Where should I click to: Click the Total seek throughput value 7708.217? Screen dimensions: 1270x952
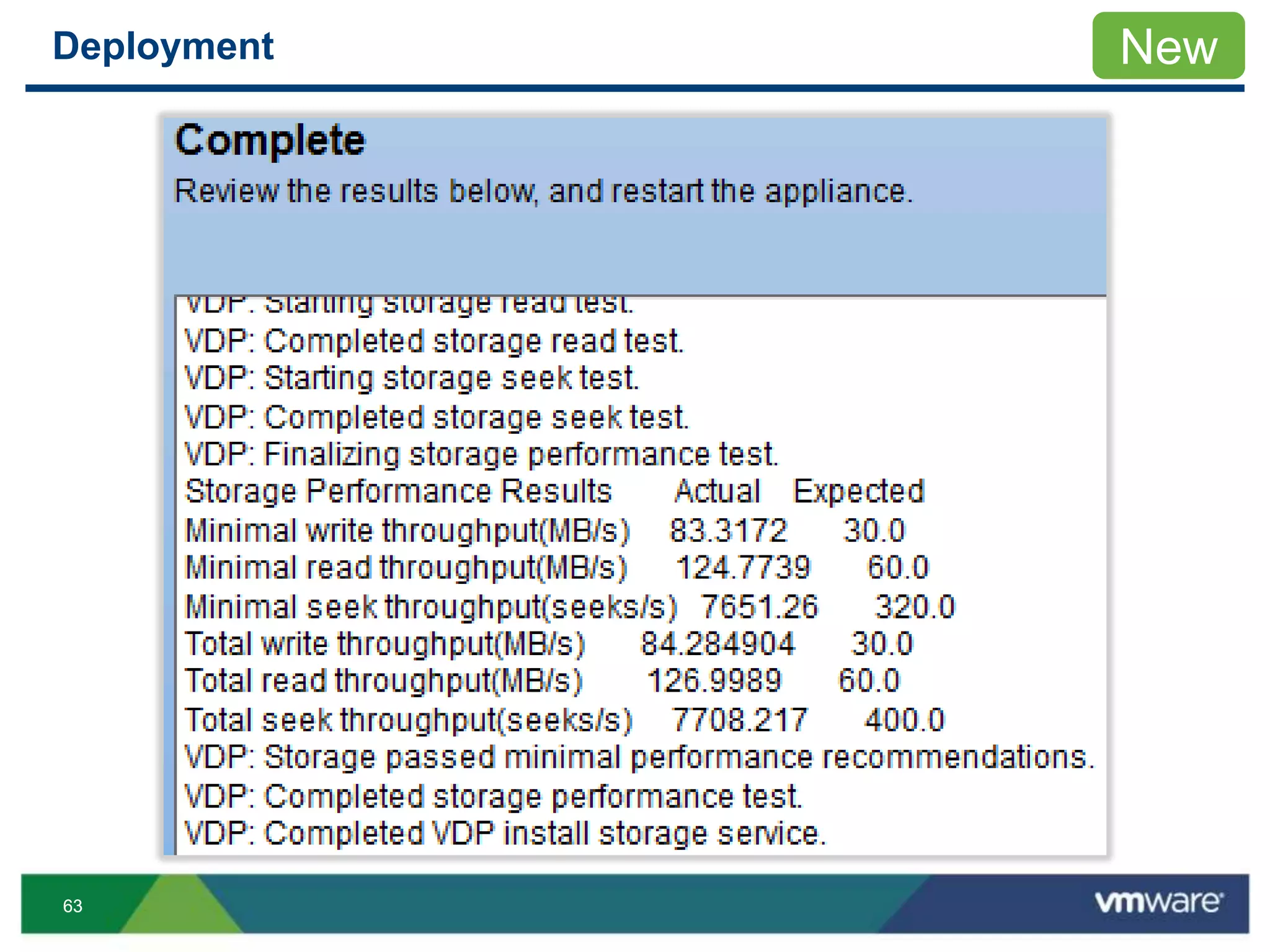(740, 720)
